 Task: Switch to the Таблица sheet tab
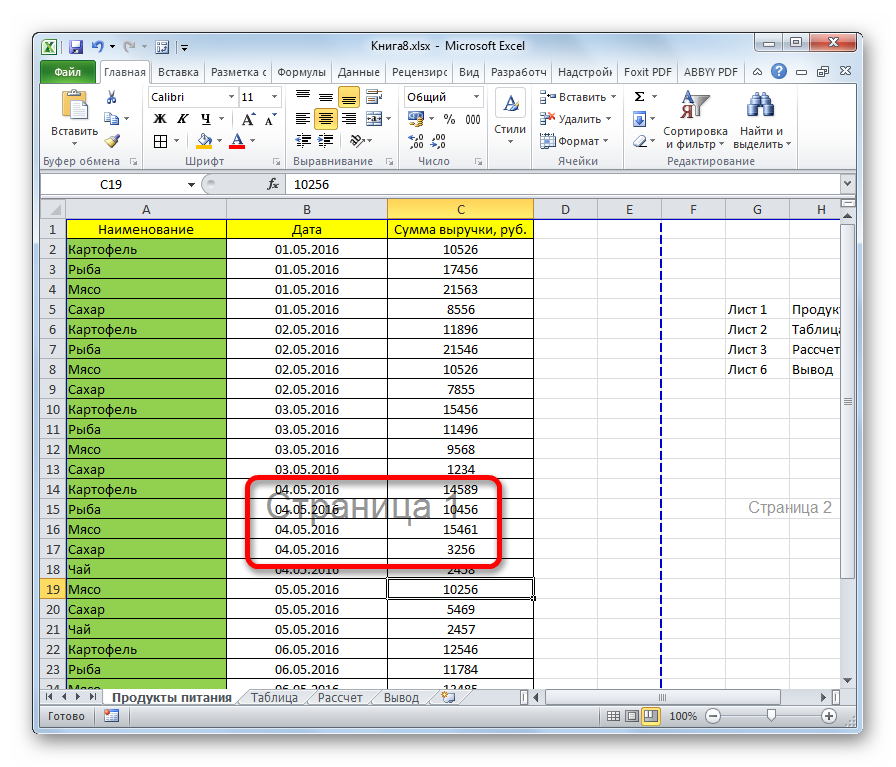[x=274, y=698]
